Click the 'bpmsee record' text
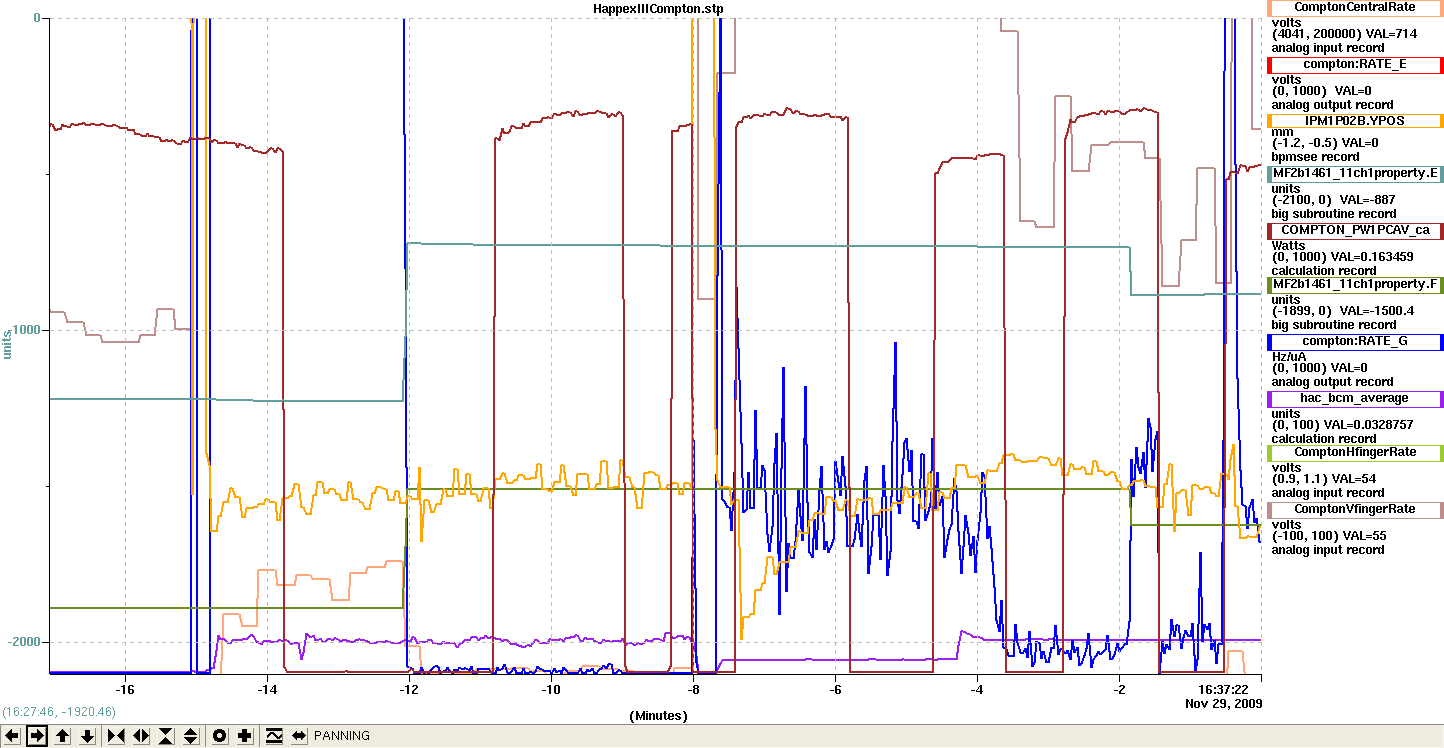Viewport: 1444px width, 748px height. point(1315,157)
